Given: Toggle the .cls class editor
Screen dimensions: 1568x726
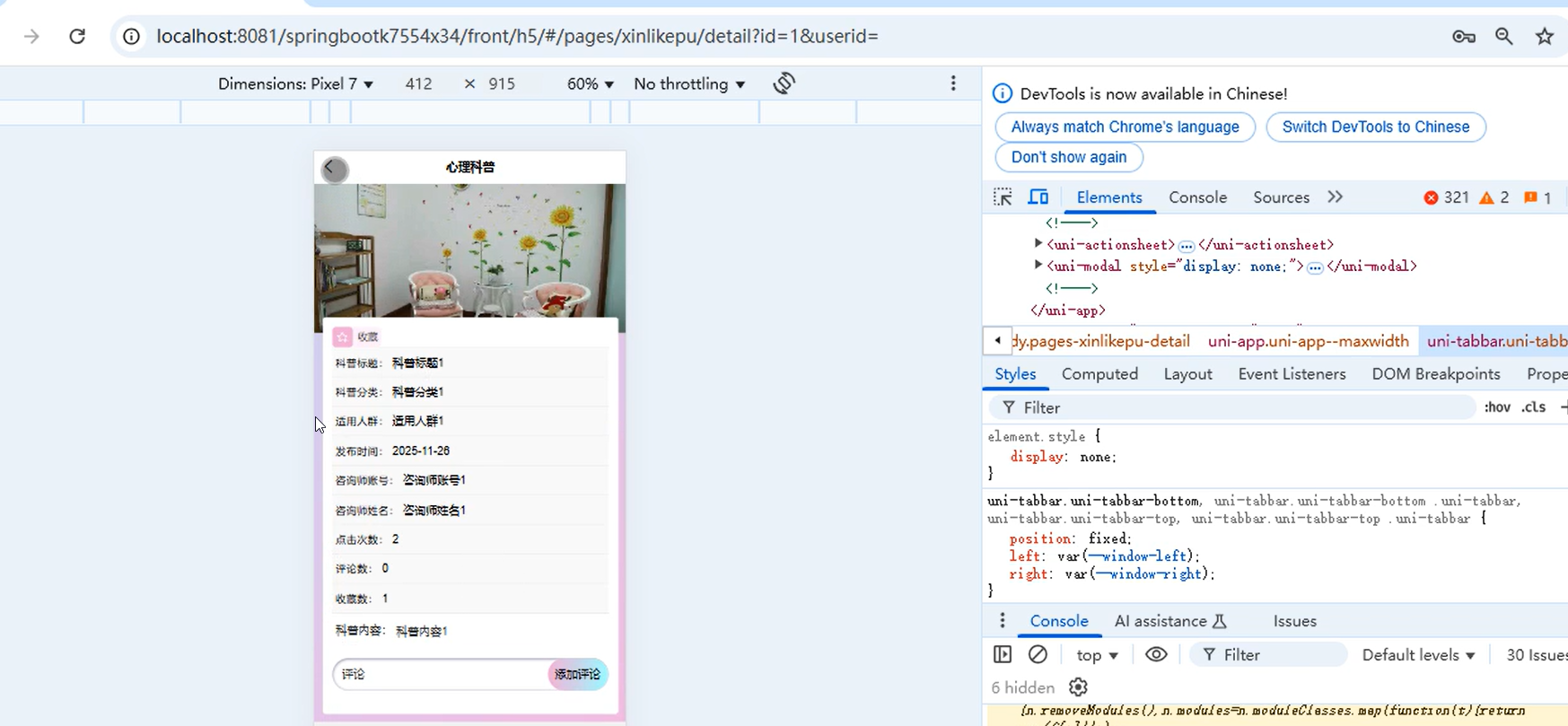Looking at the screenshot, I should (1534, 407).
